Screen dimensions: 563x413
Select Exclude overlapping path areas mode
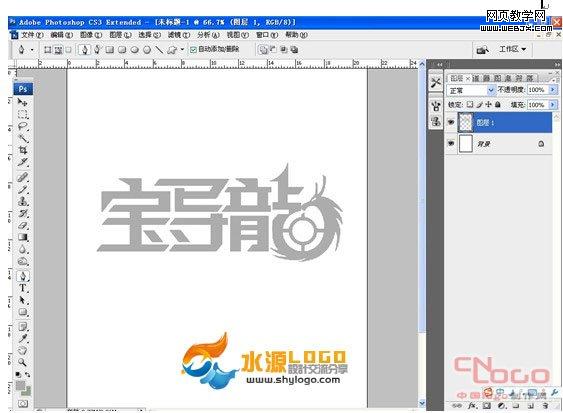click(x=294, y=50)
